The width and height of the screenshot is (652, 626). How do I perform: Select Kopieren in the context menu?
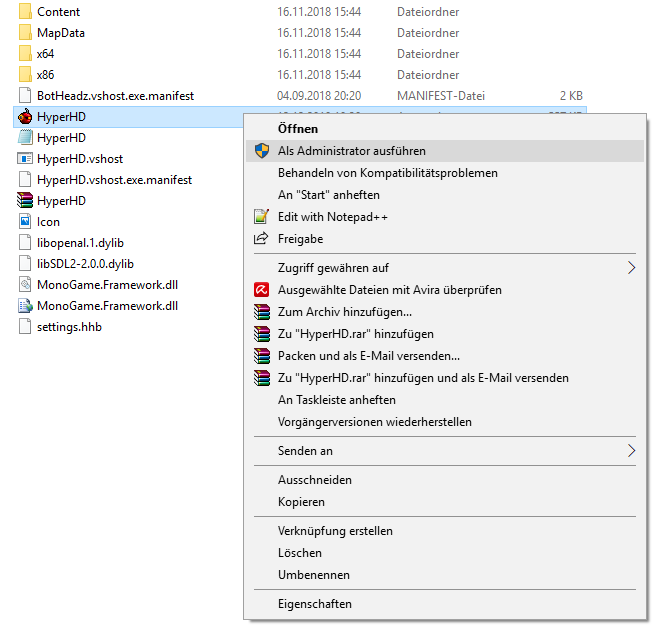click(x=445, y=502)
